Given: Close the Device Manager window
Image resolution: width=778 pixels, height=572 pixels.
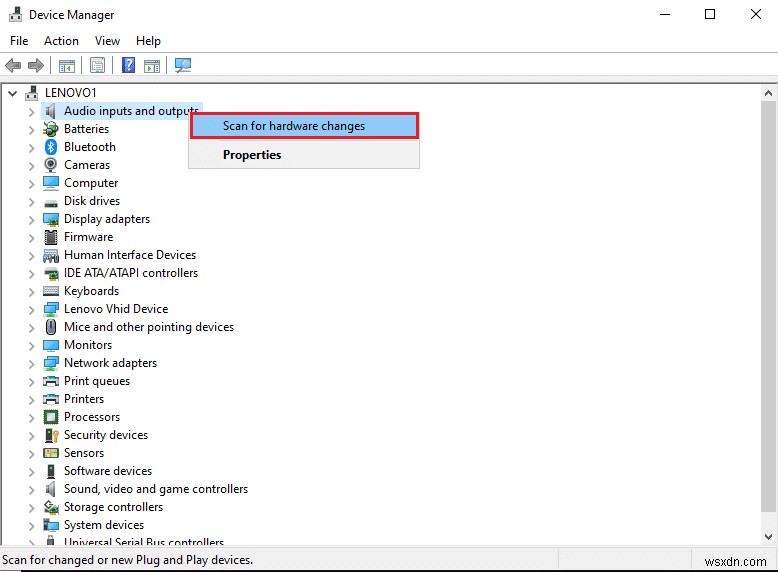Looking at the screenshot, I should [755, 14].
